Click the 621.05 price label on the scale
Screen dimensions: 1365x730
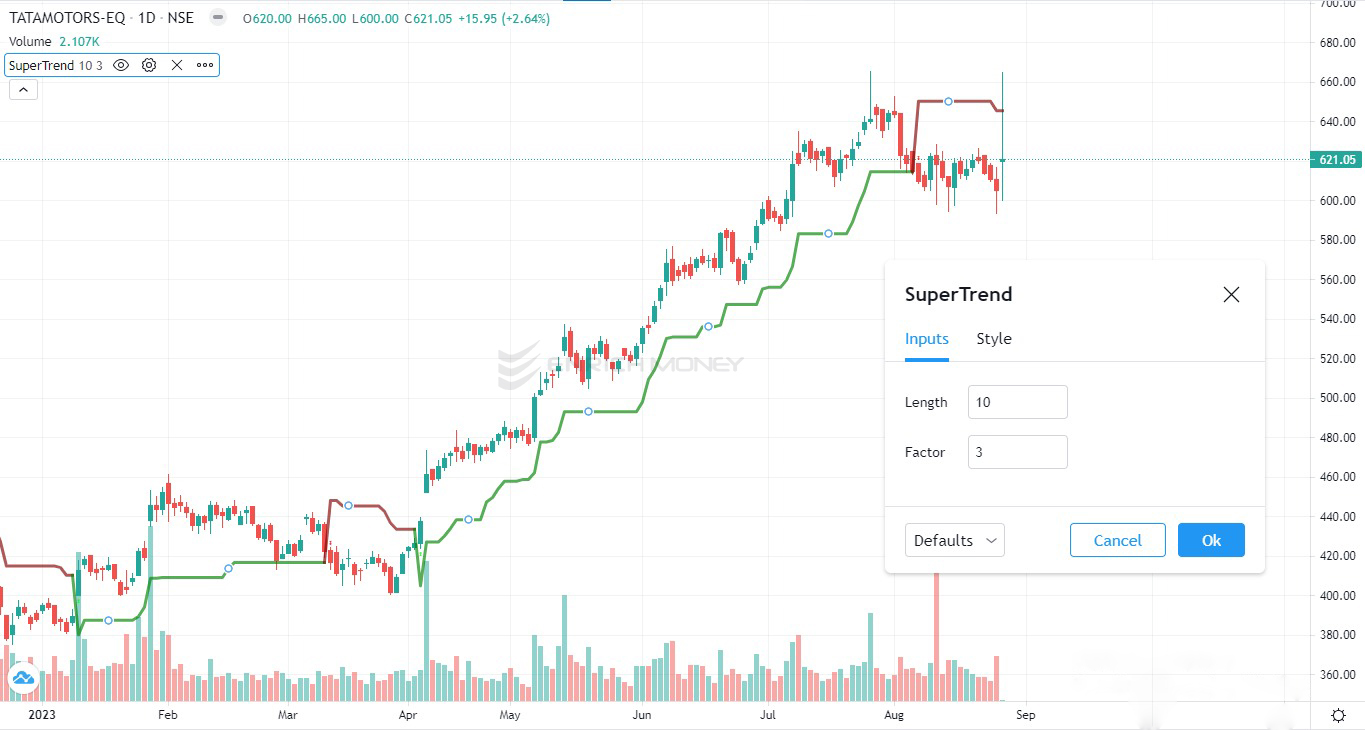click(x=1337, y=159)
